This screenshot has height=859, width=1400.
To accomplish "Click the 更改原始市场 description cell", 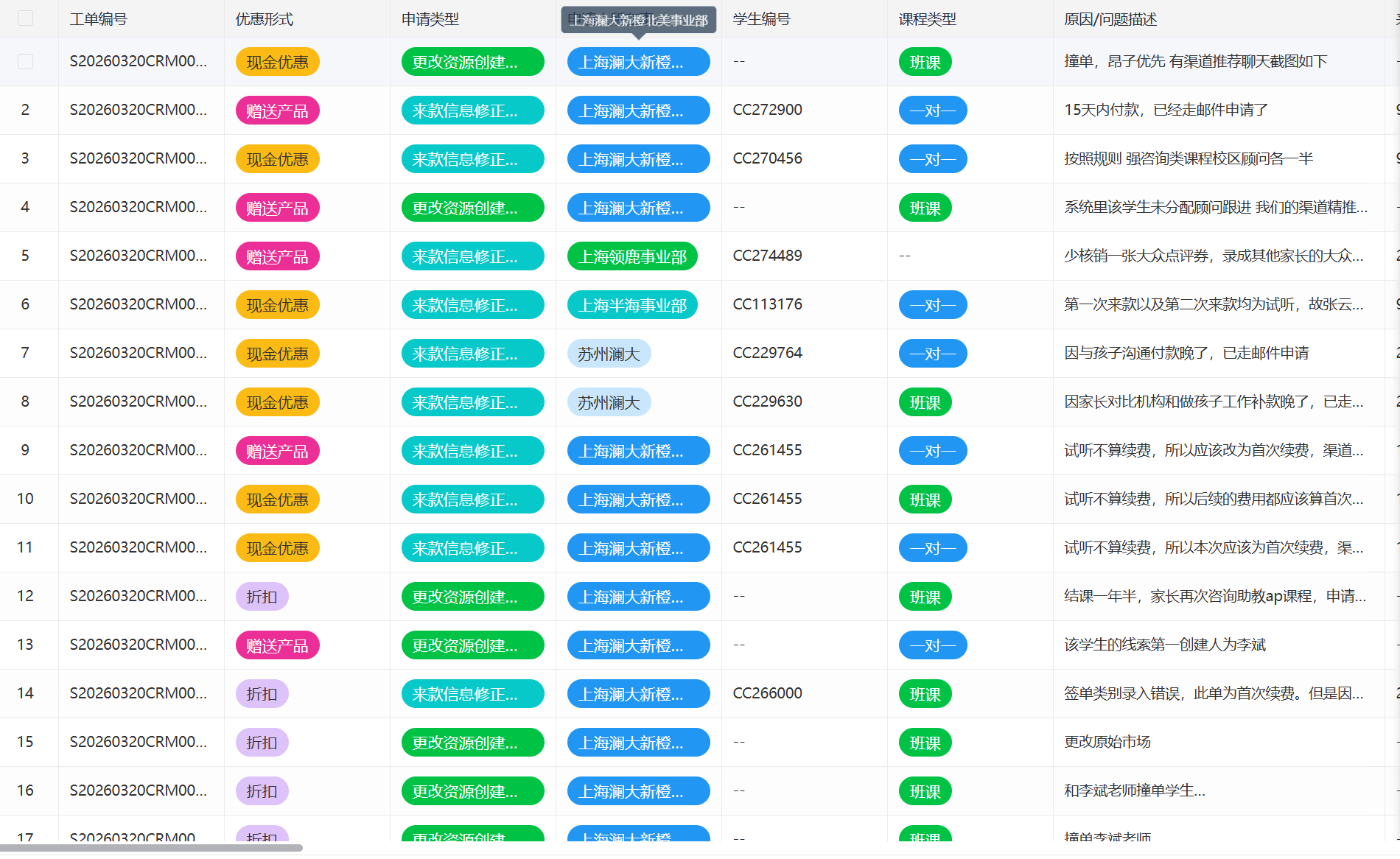I will tap(1107, 742).
